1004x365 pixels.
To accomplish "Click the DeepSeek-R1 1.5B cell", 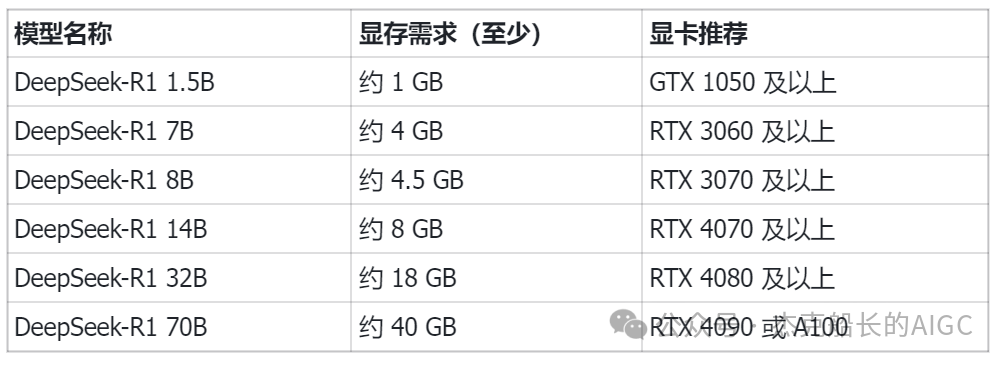I will 179,82.
